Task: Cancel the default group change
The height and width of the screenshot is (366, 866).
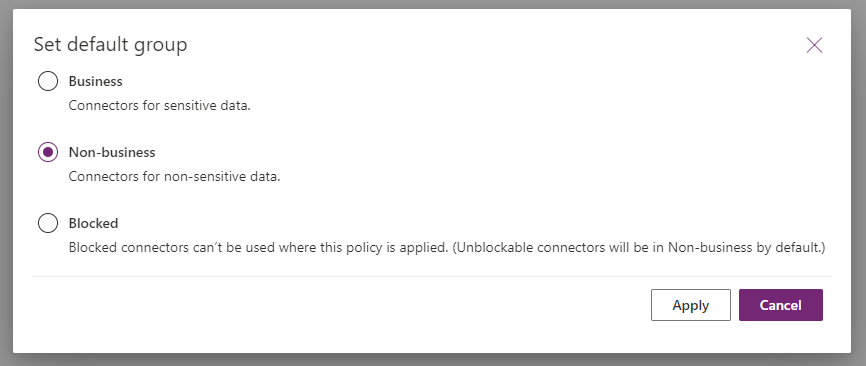Action: [x=780, y=305]
